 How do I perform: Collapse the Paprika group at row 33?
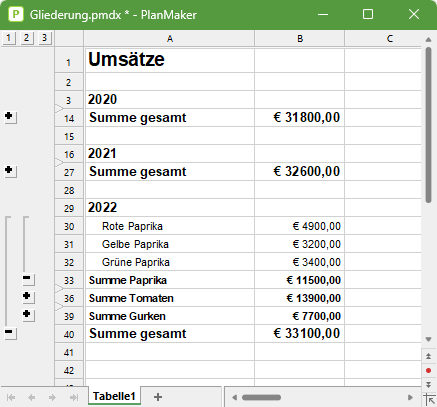pos(28,279)
